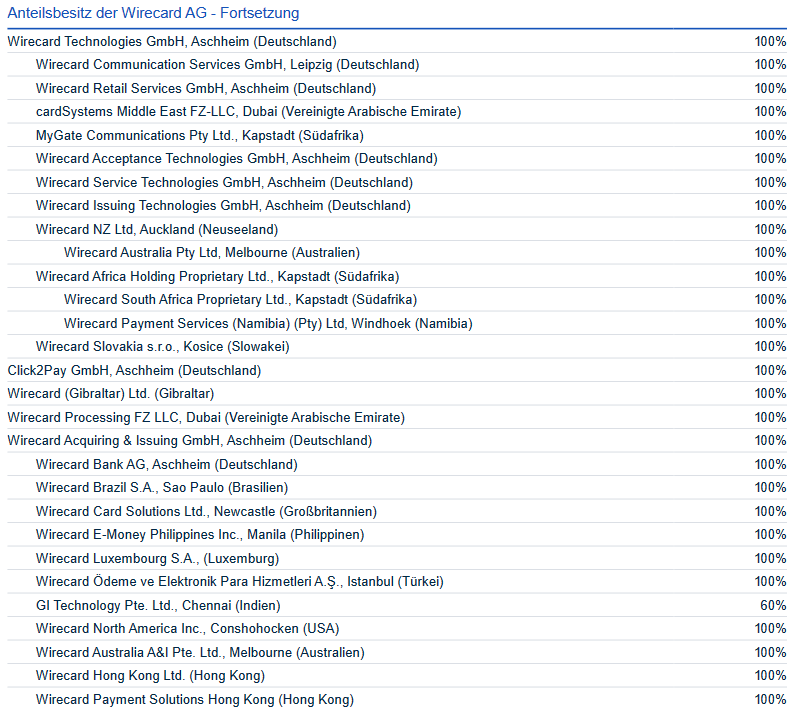
Task: Click 'Wirecard Retail Services GmbH, Aschheim' row
Action: coord(397,88)
